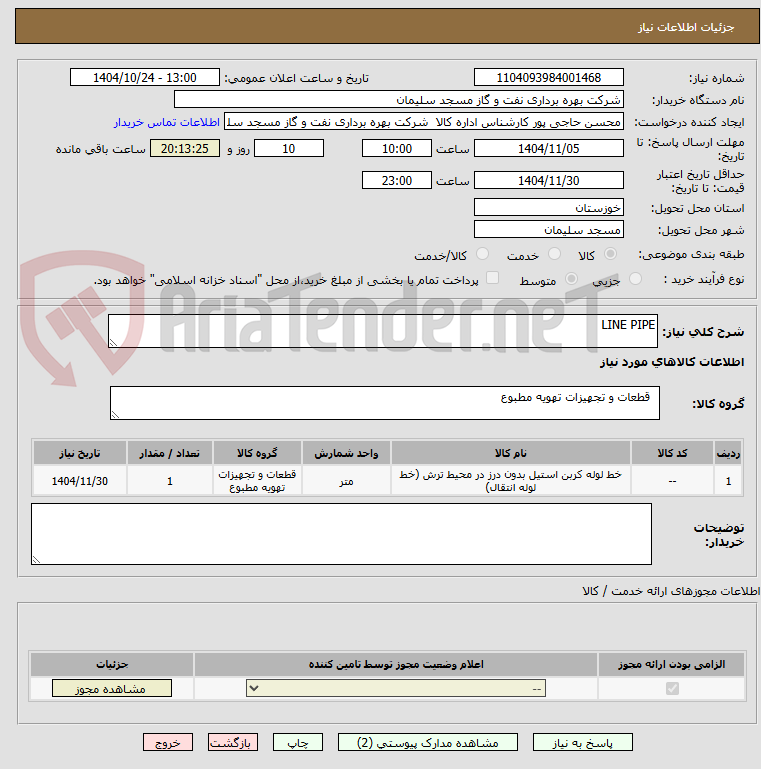The width and height of the screenshot is (761, 769).
Task: Click the remaining days field showing 10
Action: (x=289, y=149)
